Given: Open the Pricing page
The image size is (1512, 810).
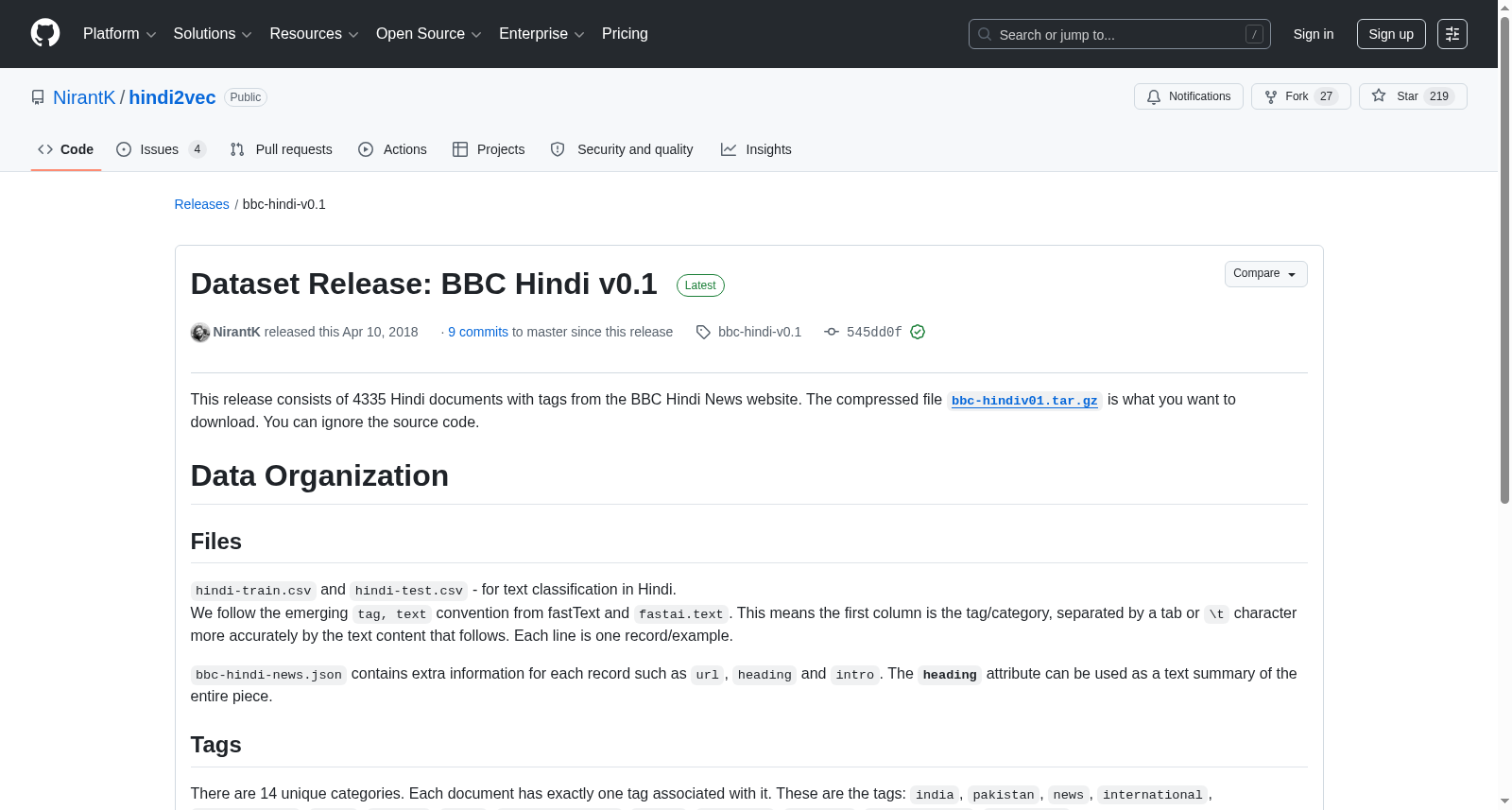Looking at the screenshot, I should click(x=625, y=34).
